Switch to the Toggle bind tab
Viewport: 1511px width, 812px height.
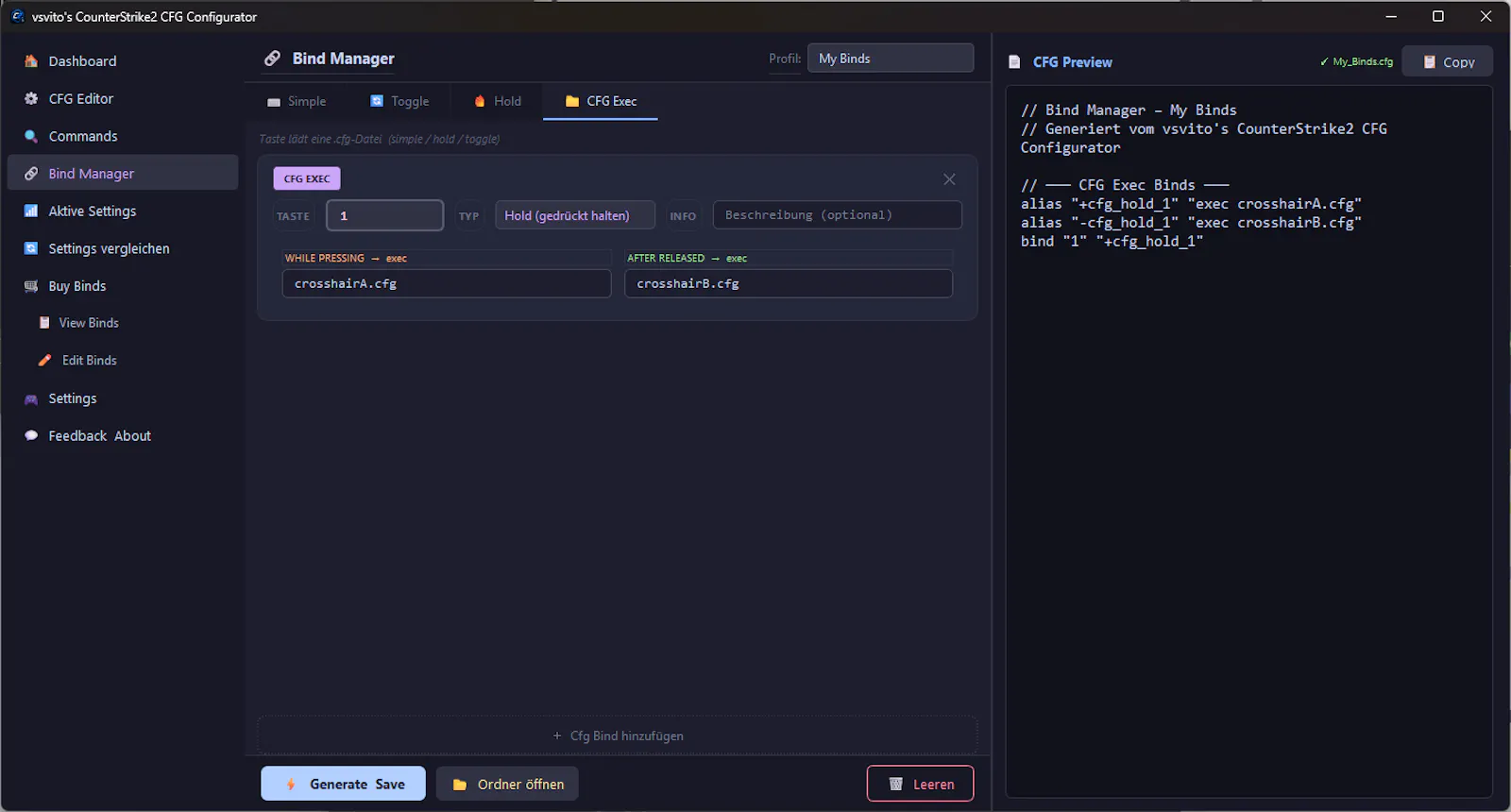click(399, 101)
